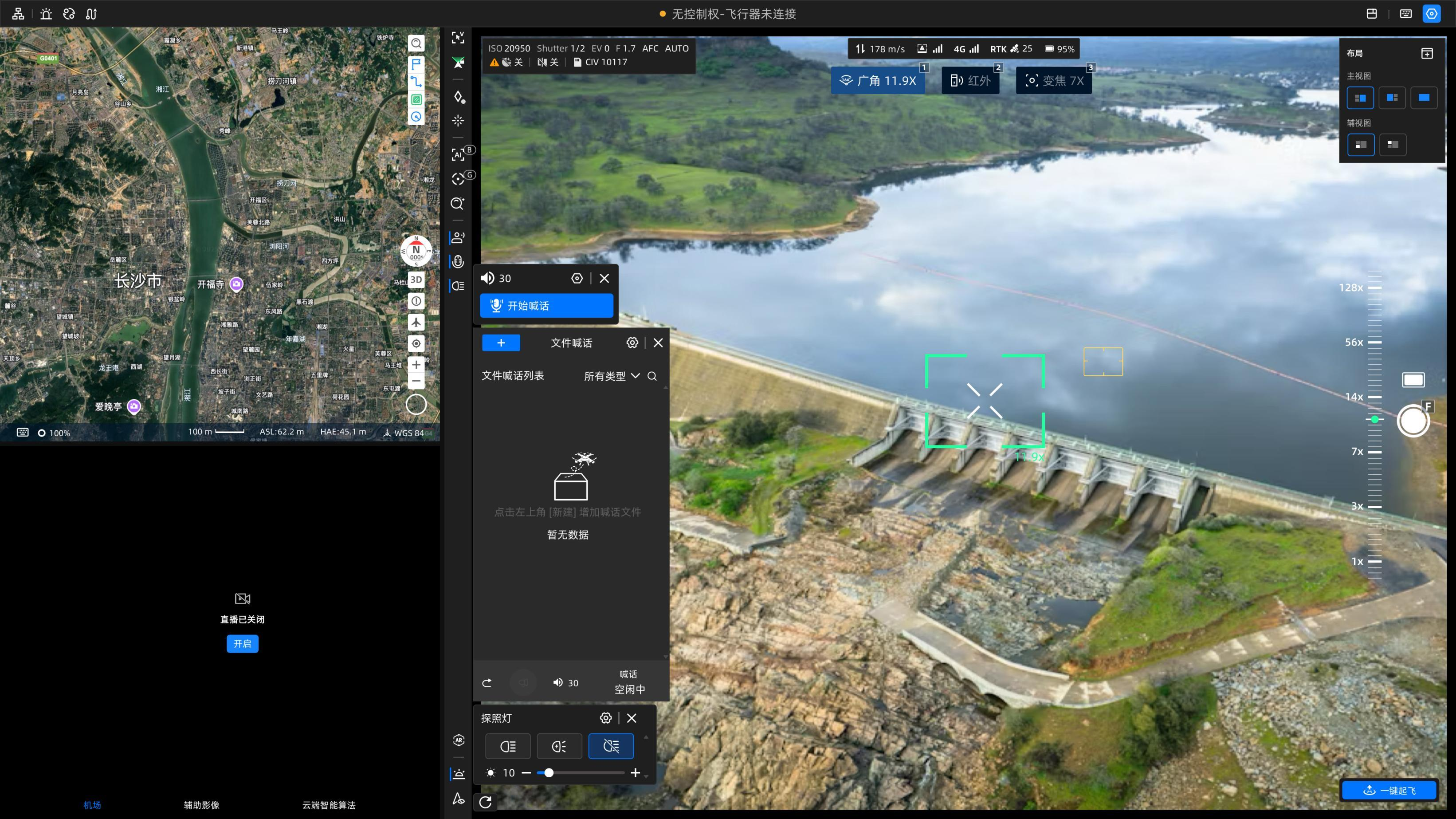The width and height of the screenshot is (1456, 819).
Task: Select the route line drawing tool
Action: point(416,82)
